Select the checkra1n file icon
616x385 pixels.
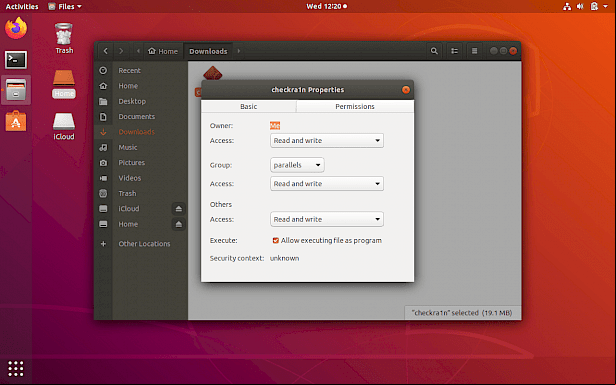pos(213,73)
